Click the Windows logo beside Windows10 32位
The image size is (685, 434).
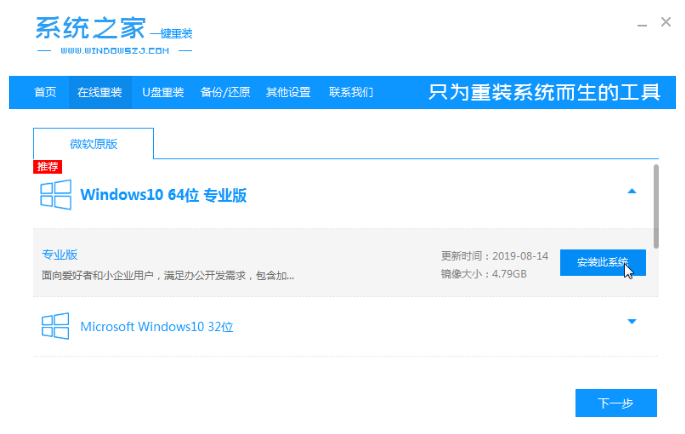pos(55,326)
